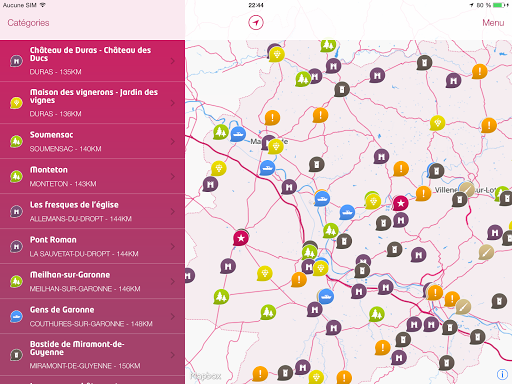Screen dimensions: 512x384
Task: Tap bastide tower icon beside Miramont-de-Guyenne
Action: click(x=16, y=355)
